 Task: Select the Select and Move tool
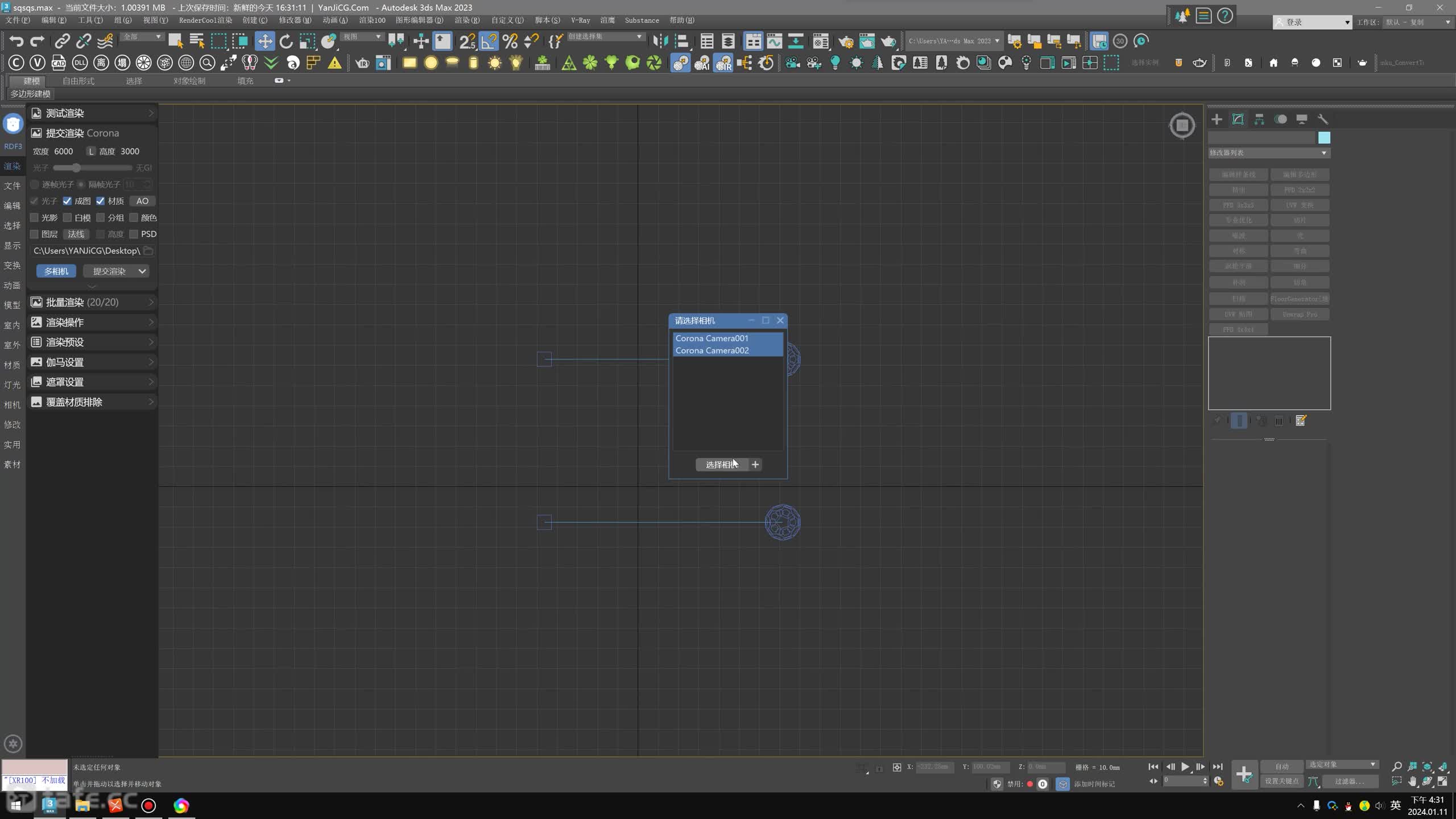(x=264, y=41)
